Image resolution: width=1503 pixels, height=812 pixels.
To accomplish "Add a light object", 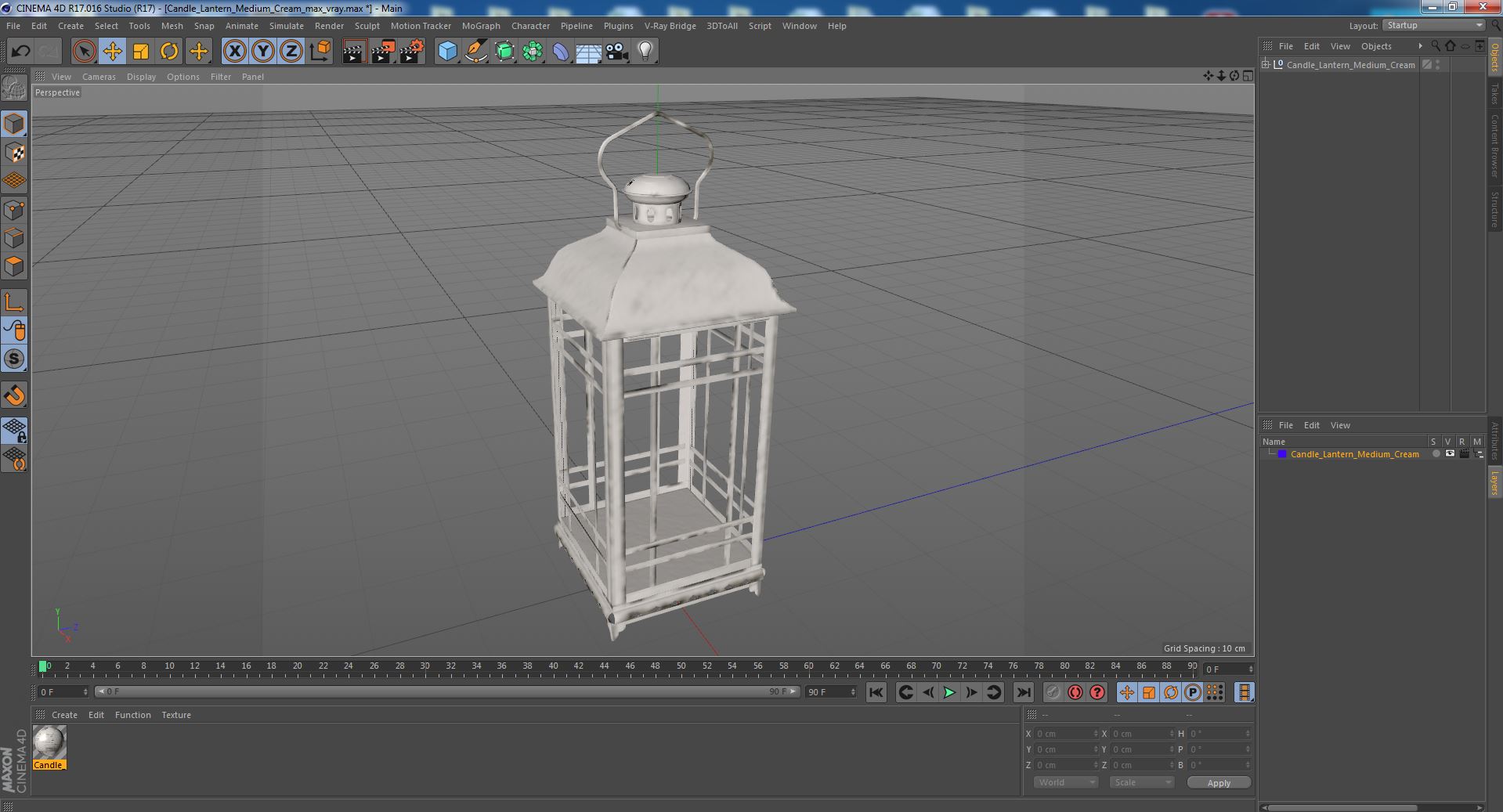I will tap(645, 52).
